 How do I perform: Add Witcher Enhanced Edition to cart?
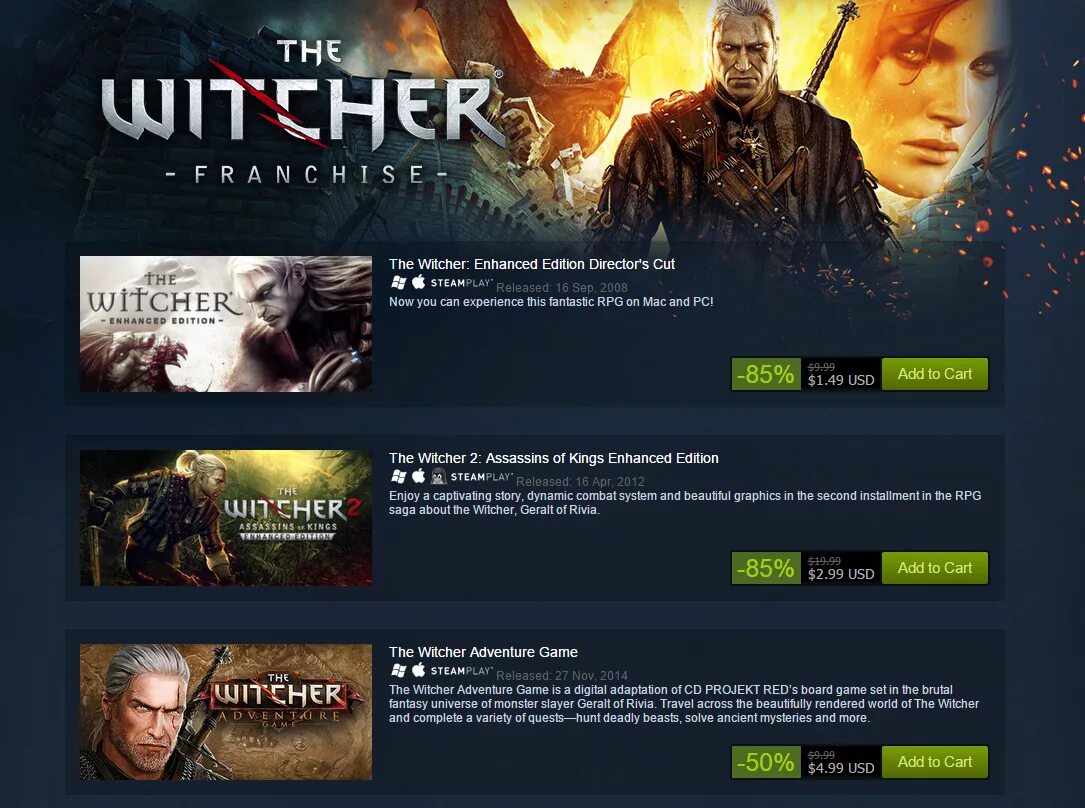[935, 374]
